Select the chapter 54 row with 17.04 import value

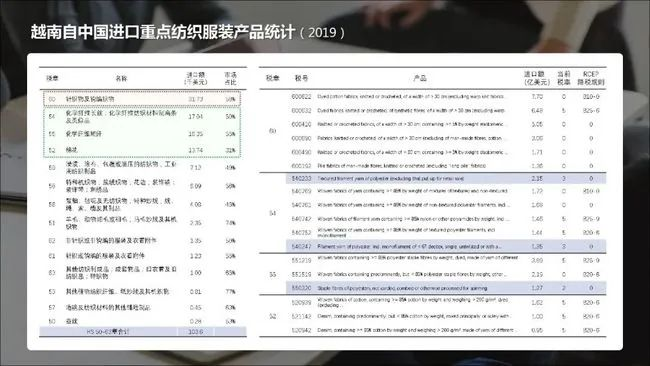pos(142,116)
